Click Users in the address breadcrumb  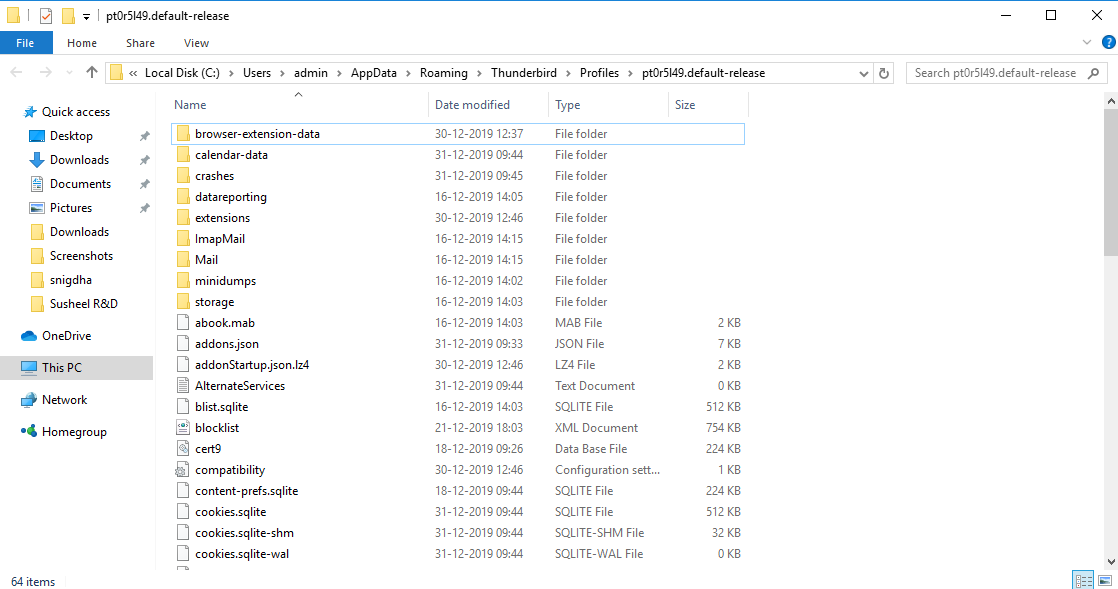click(x=257, y=73)
